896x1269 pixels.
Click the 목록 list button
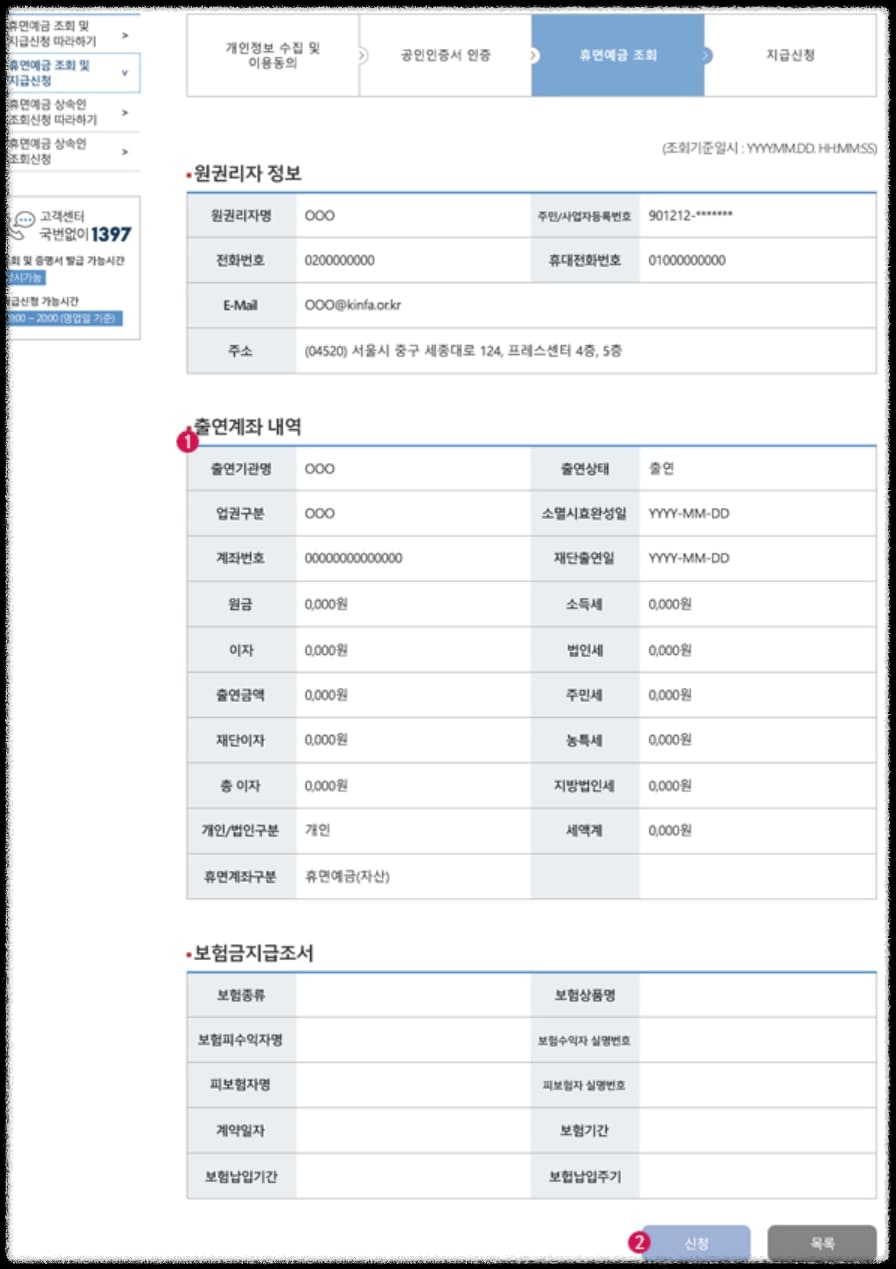pos(822,1243)
